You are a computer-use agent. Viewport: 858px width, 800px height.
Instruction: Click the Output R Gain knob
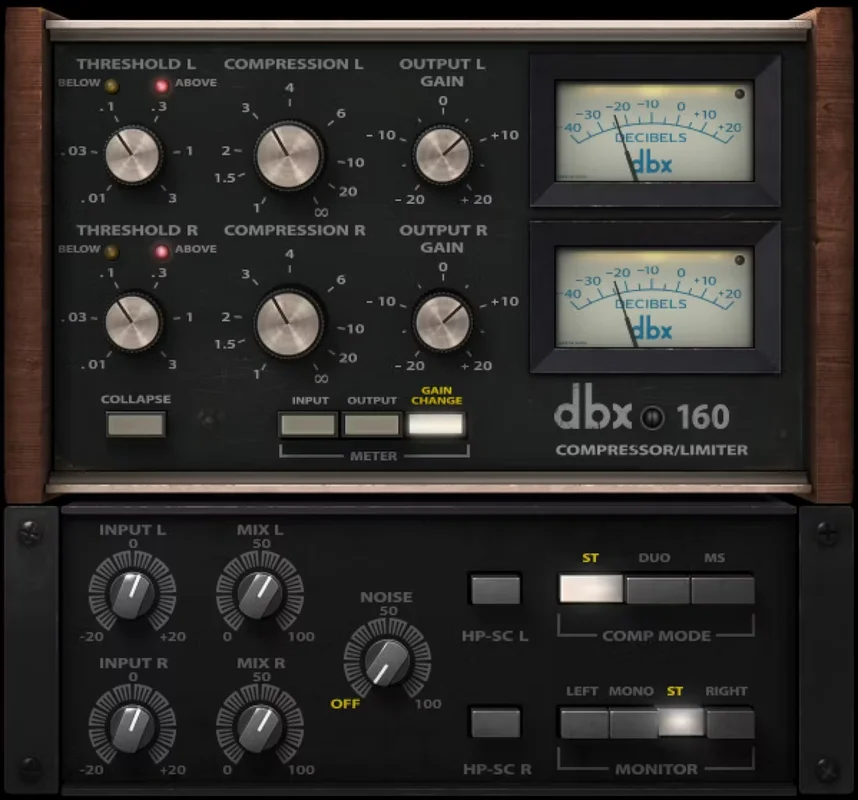[x=442, y=321]
